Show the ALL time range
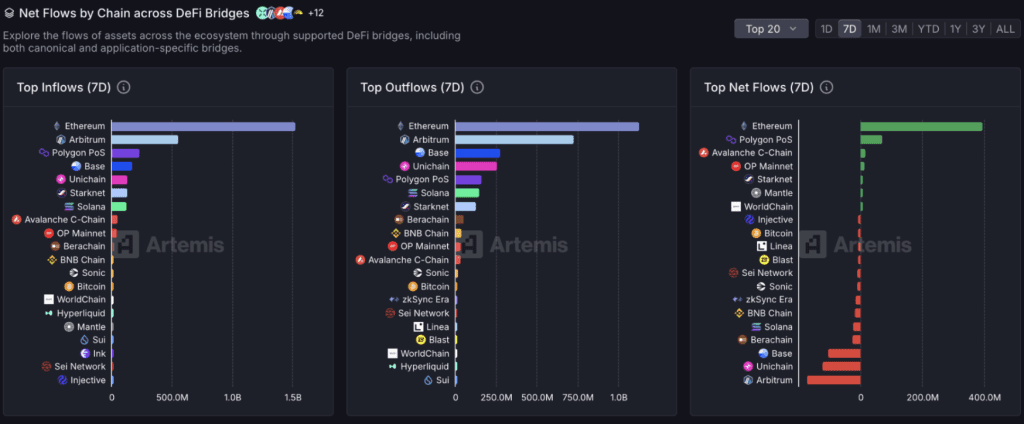1024x424 pixels. click(1005, 29)
